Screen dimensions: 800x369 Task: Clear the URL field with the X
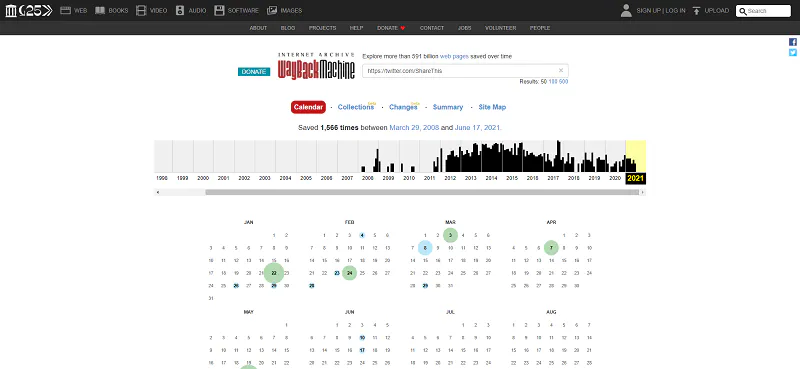pos(561,70)
